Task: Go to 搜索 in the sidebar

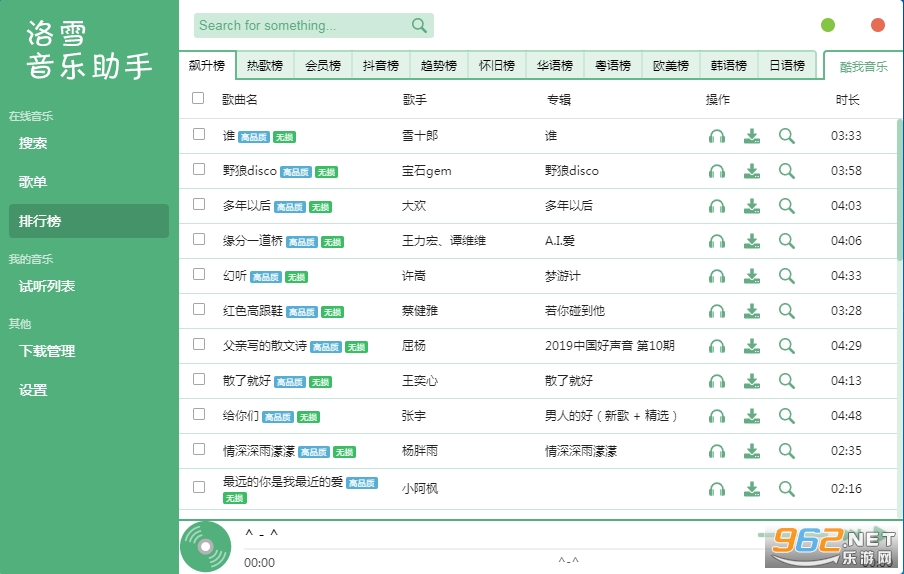Action: (89, 143)
